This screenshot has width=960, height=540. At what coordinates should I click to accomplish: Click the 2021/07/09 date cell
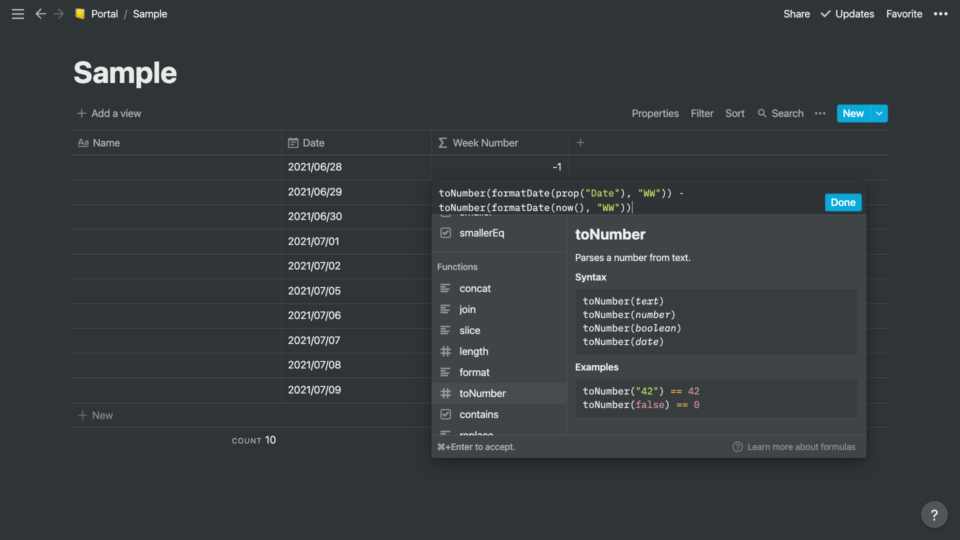pos(356,390)
